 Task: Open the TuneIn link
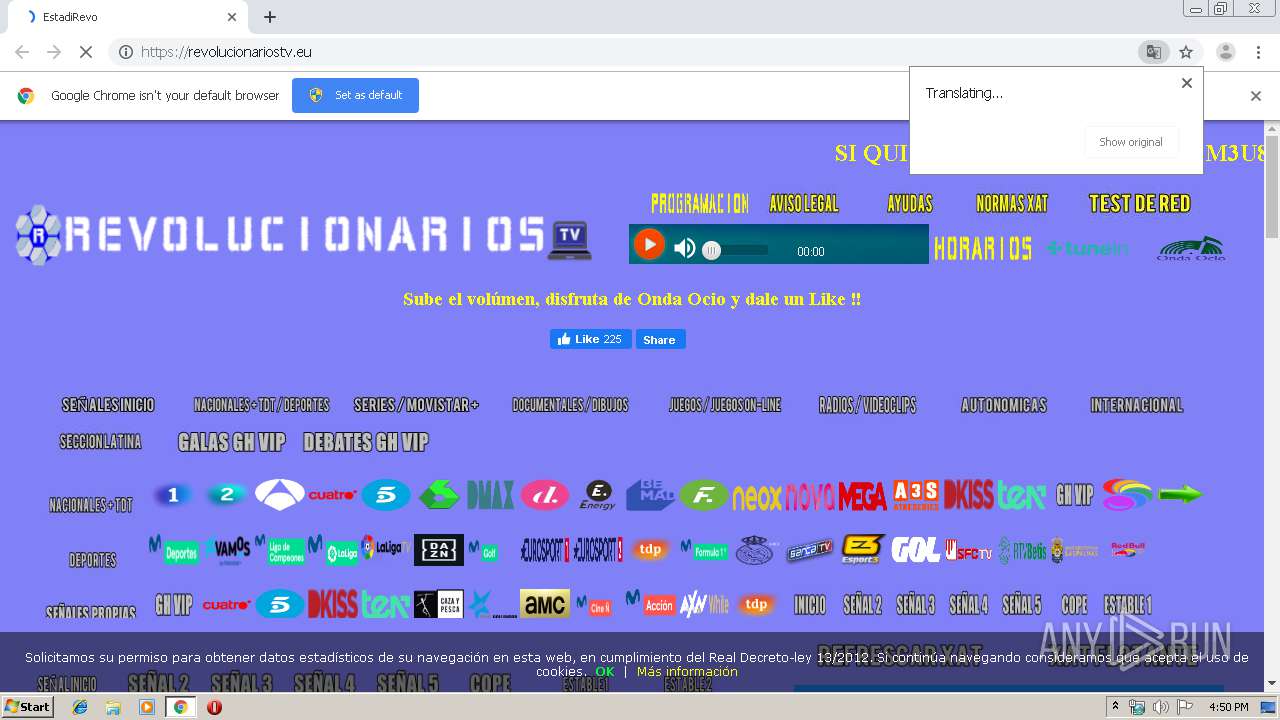coord(1088,248)
